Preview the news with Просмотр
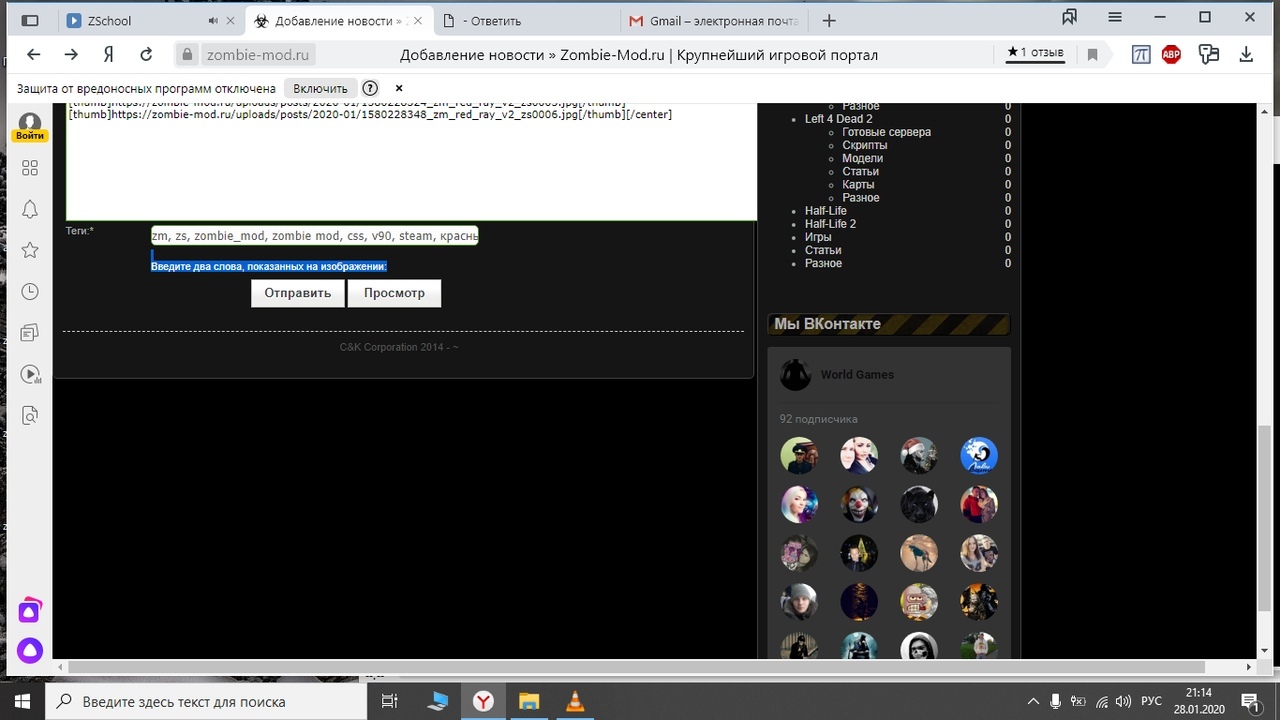The height and width of the screenshot is (720, 1280). [x=394, y=293]
